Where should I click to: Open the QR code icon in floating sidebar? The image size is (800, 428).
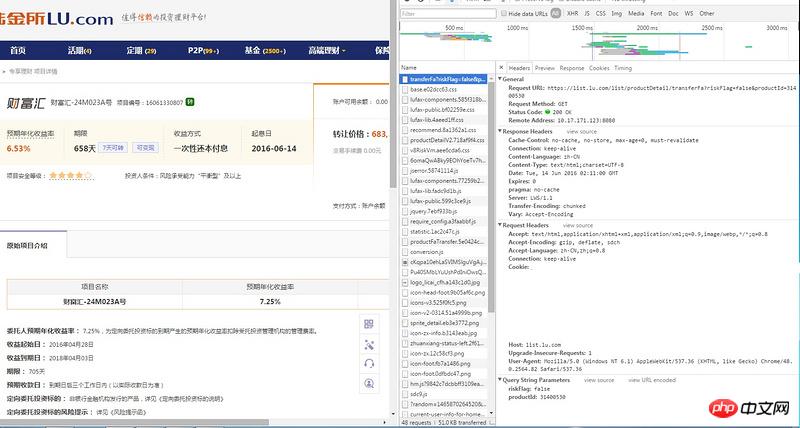click(x=369, y=324)
